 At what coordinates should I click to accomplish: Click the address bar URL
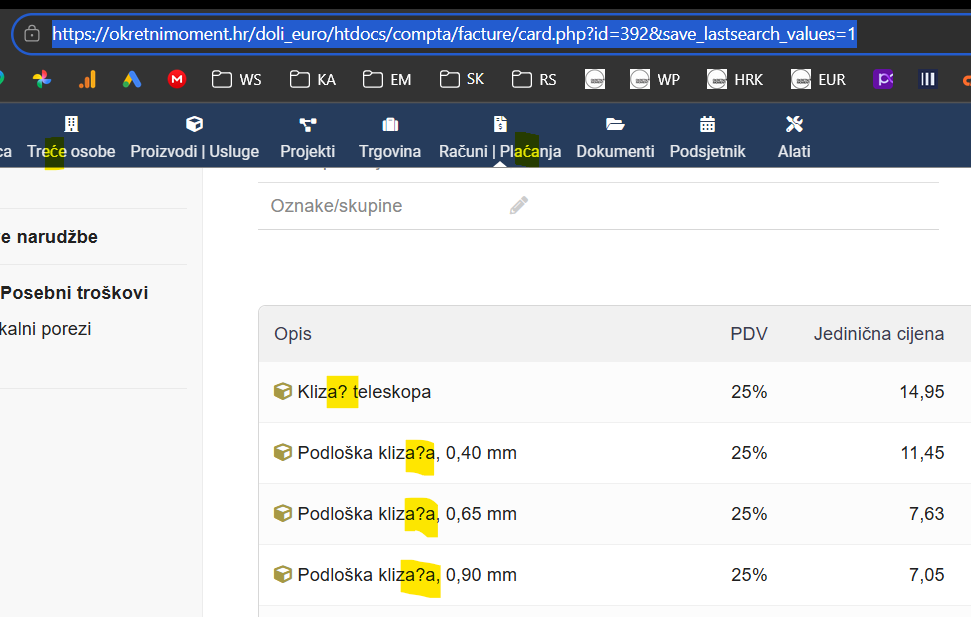(454, 34)
